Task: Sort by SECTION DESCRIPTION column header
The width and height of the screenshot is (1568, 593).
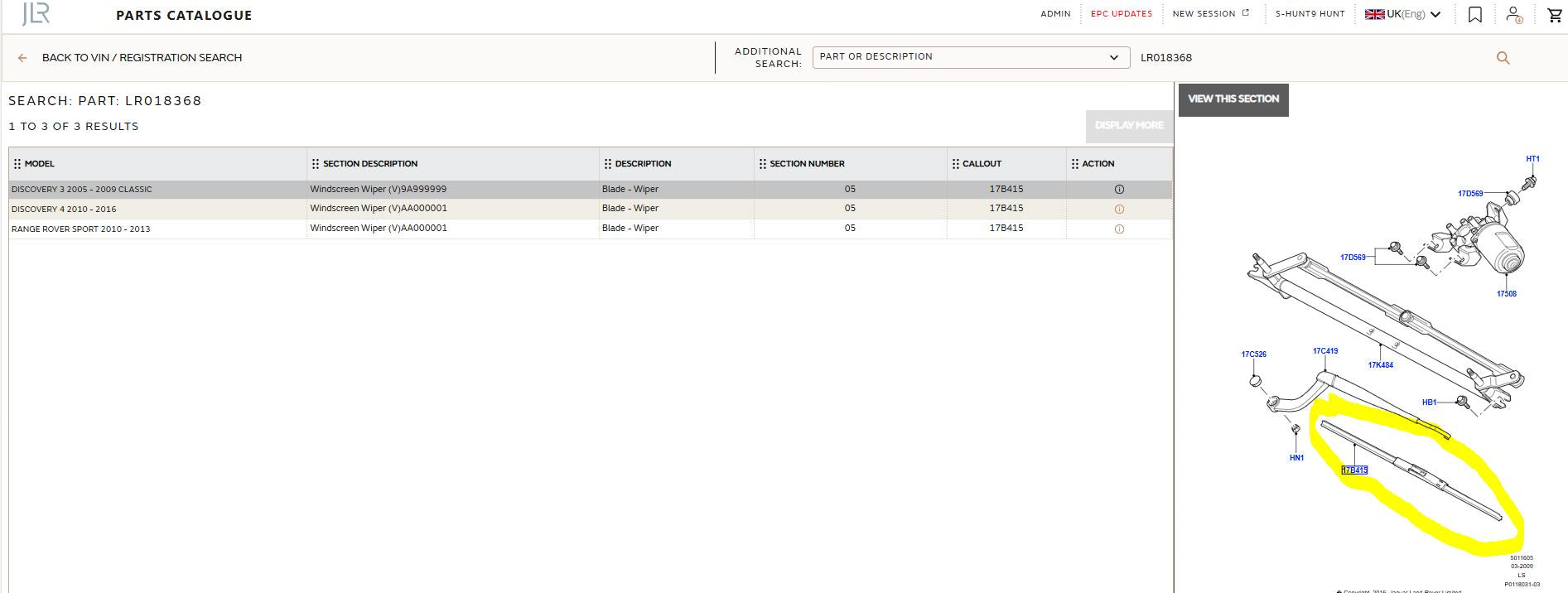Action: pyautogui.click(x=370, y=164)
